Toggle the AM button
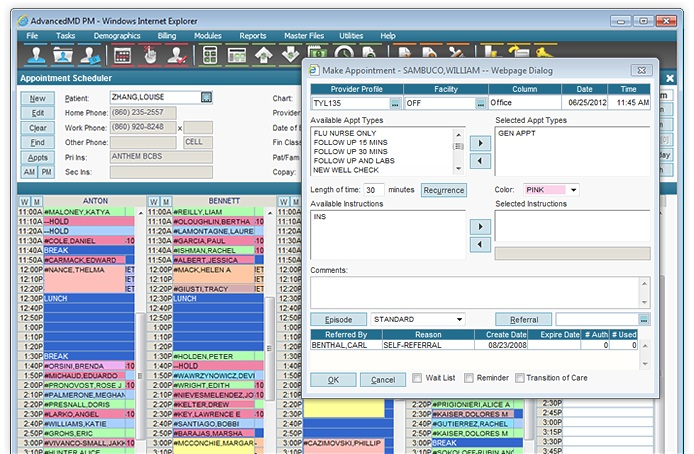This screenshot has height=454, width=694. [x=29, y=172]
